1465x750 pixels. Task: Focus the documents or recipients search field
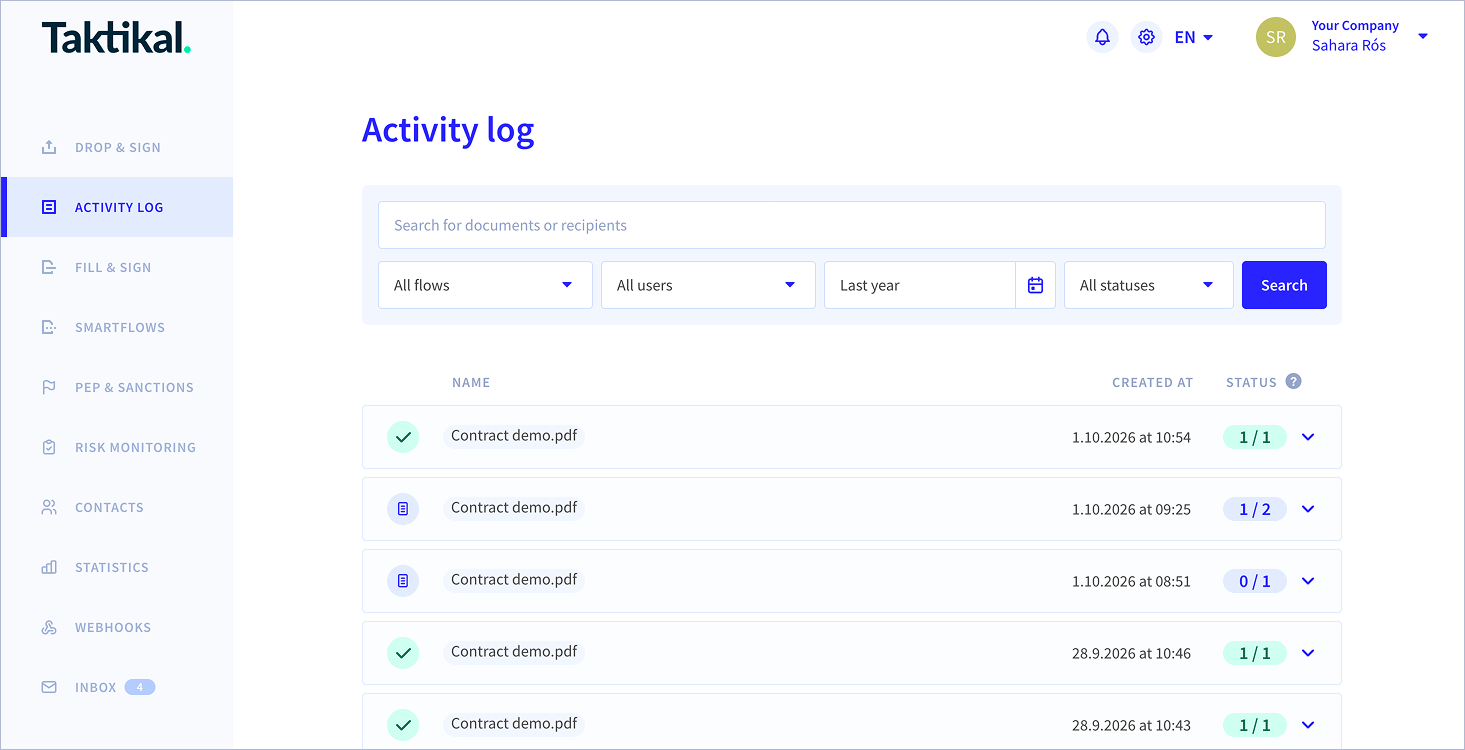(x=852, y=225)
